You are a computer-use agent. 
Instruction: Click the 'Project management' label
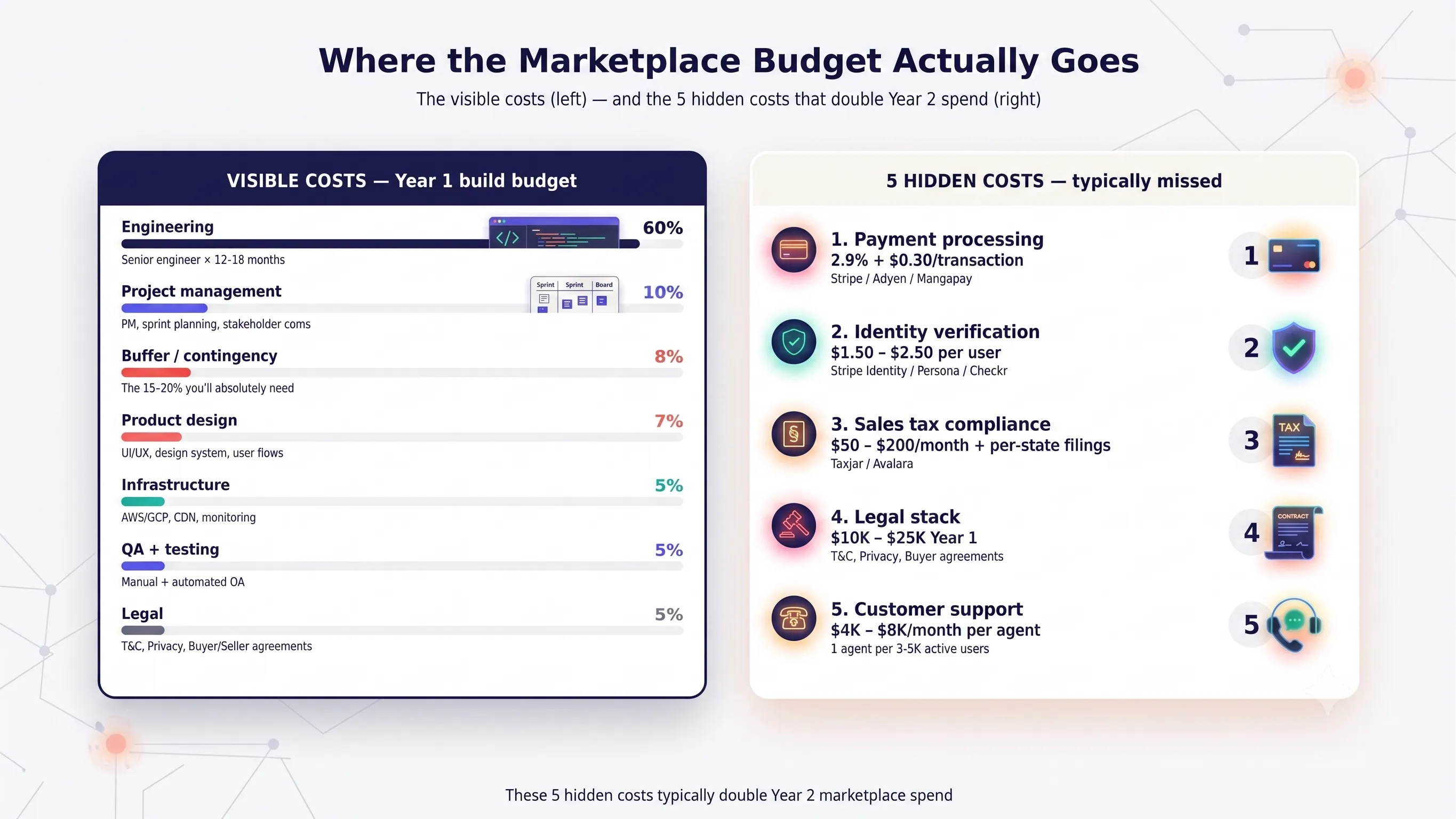point(201,291)
